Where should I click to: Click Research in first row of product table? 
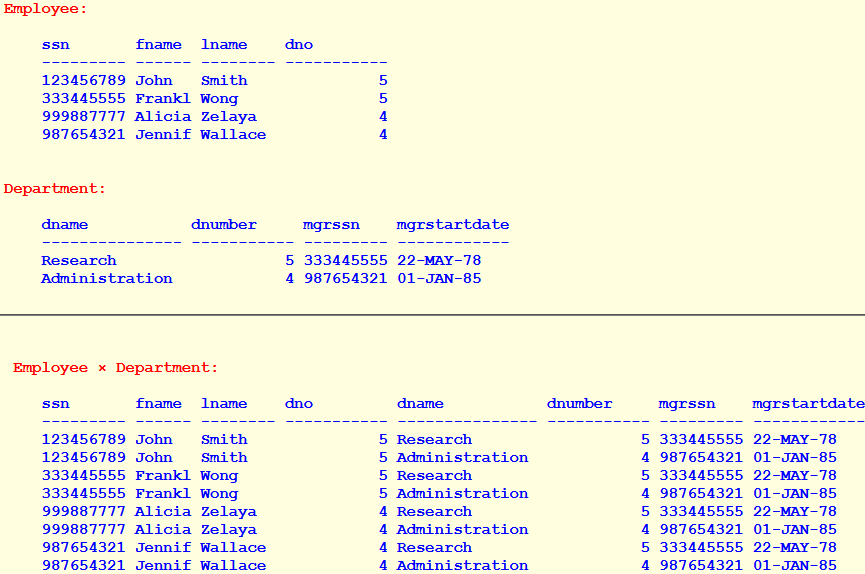pos(434,440)
